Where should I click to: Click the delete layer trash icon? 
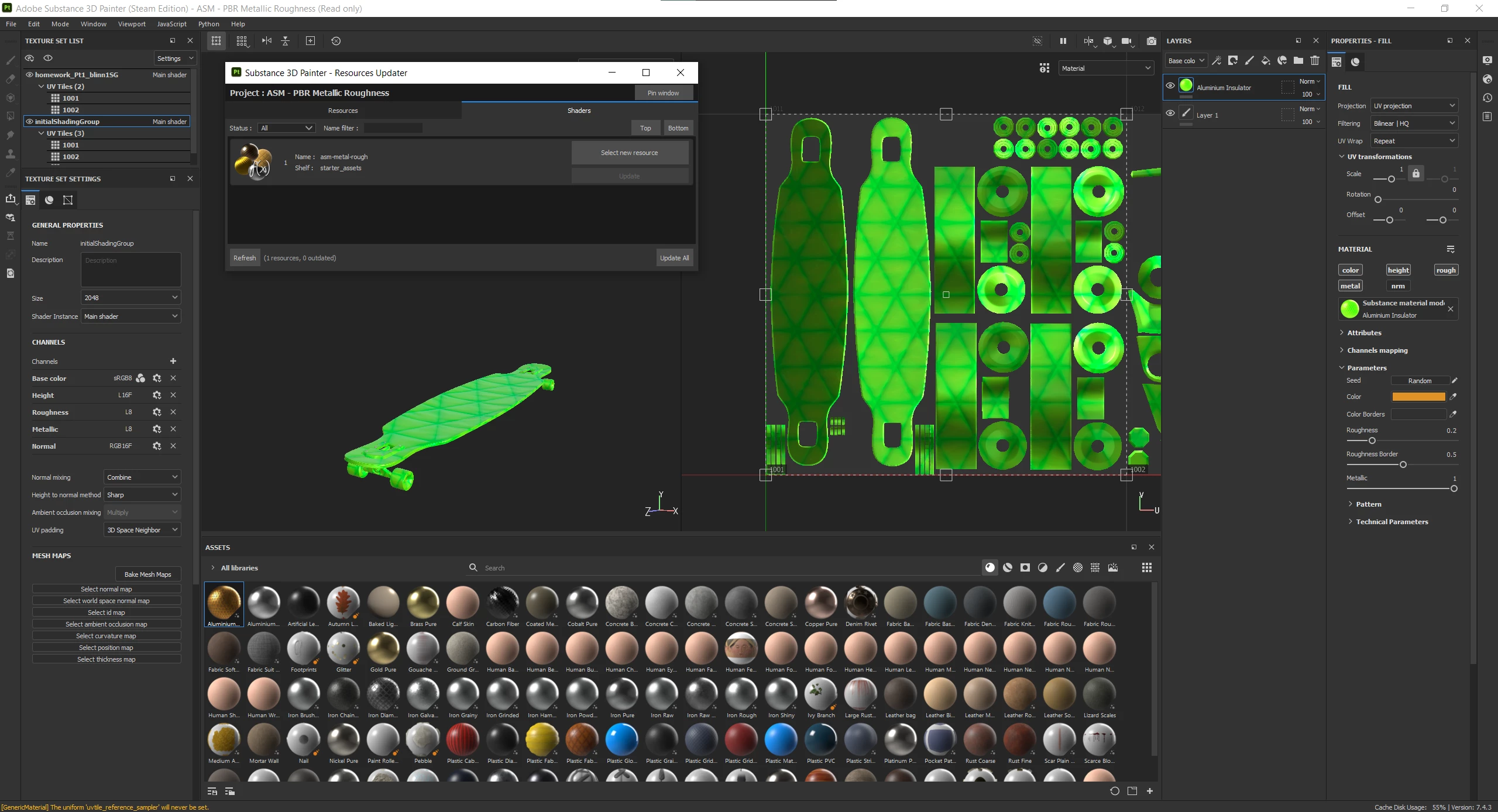(x=1314, y=61)
